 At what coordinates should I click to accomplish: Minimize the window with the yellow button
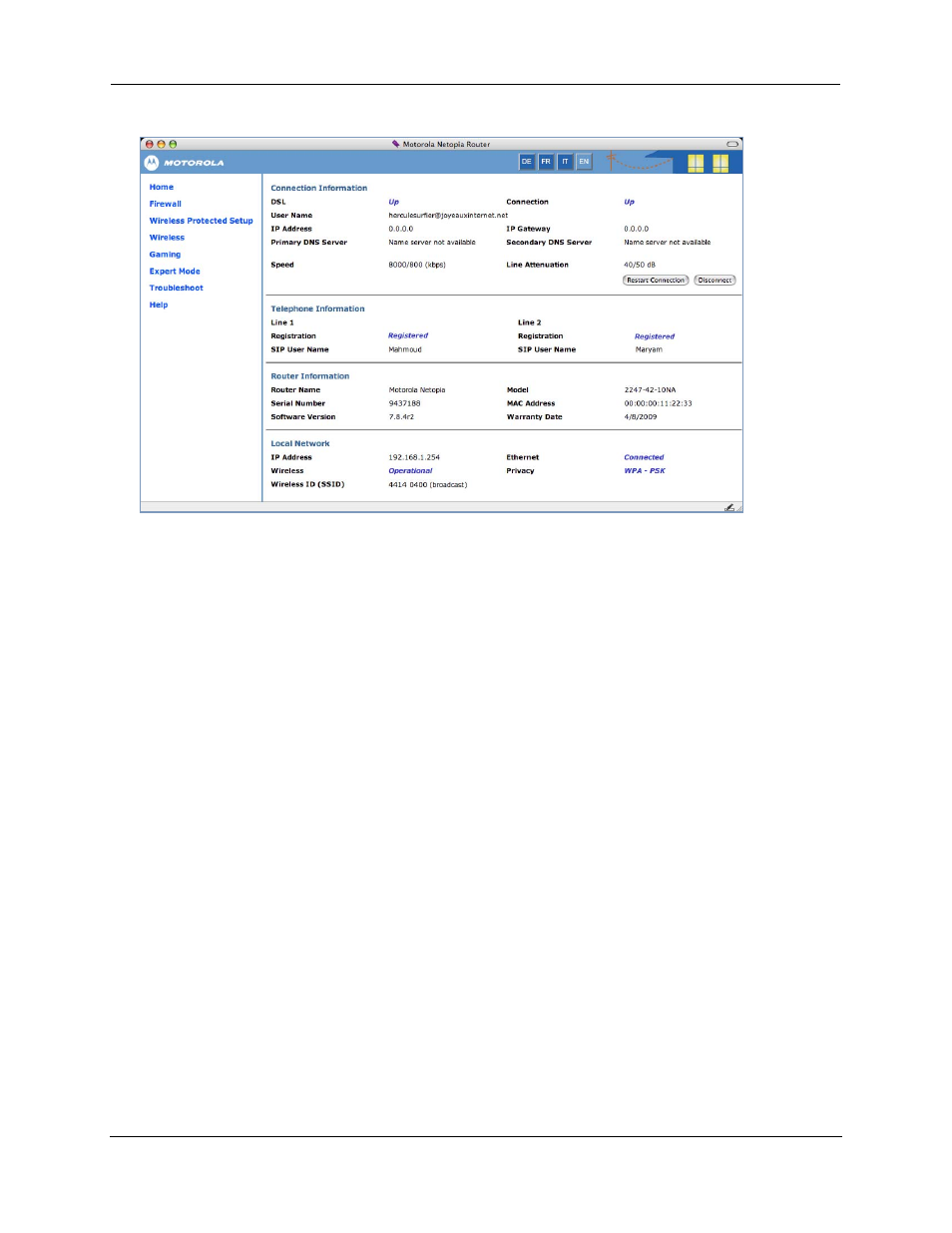tap(161, 144)
